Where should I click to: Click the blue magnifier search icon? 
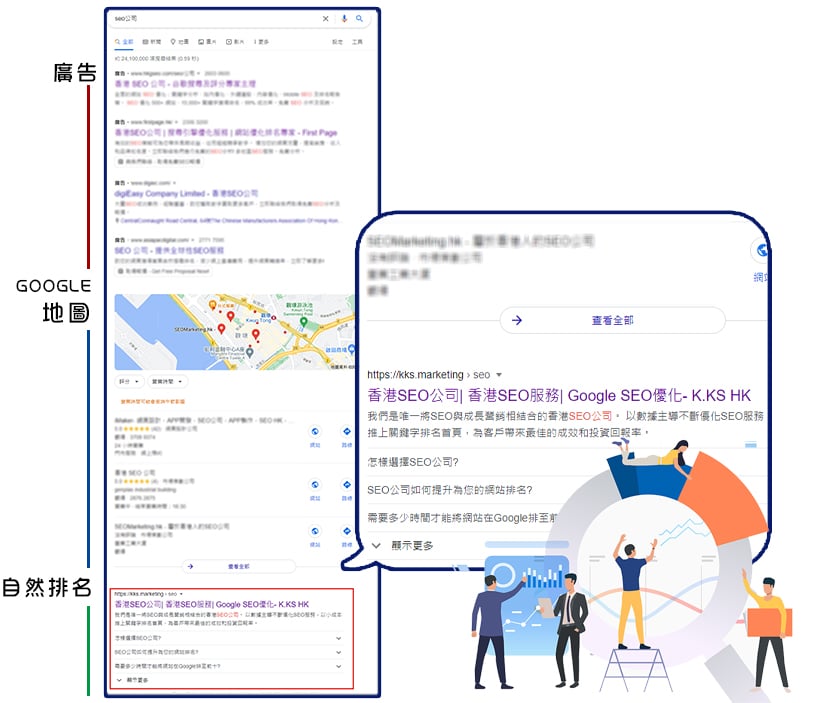point(359,18)
